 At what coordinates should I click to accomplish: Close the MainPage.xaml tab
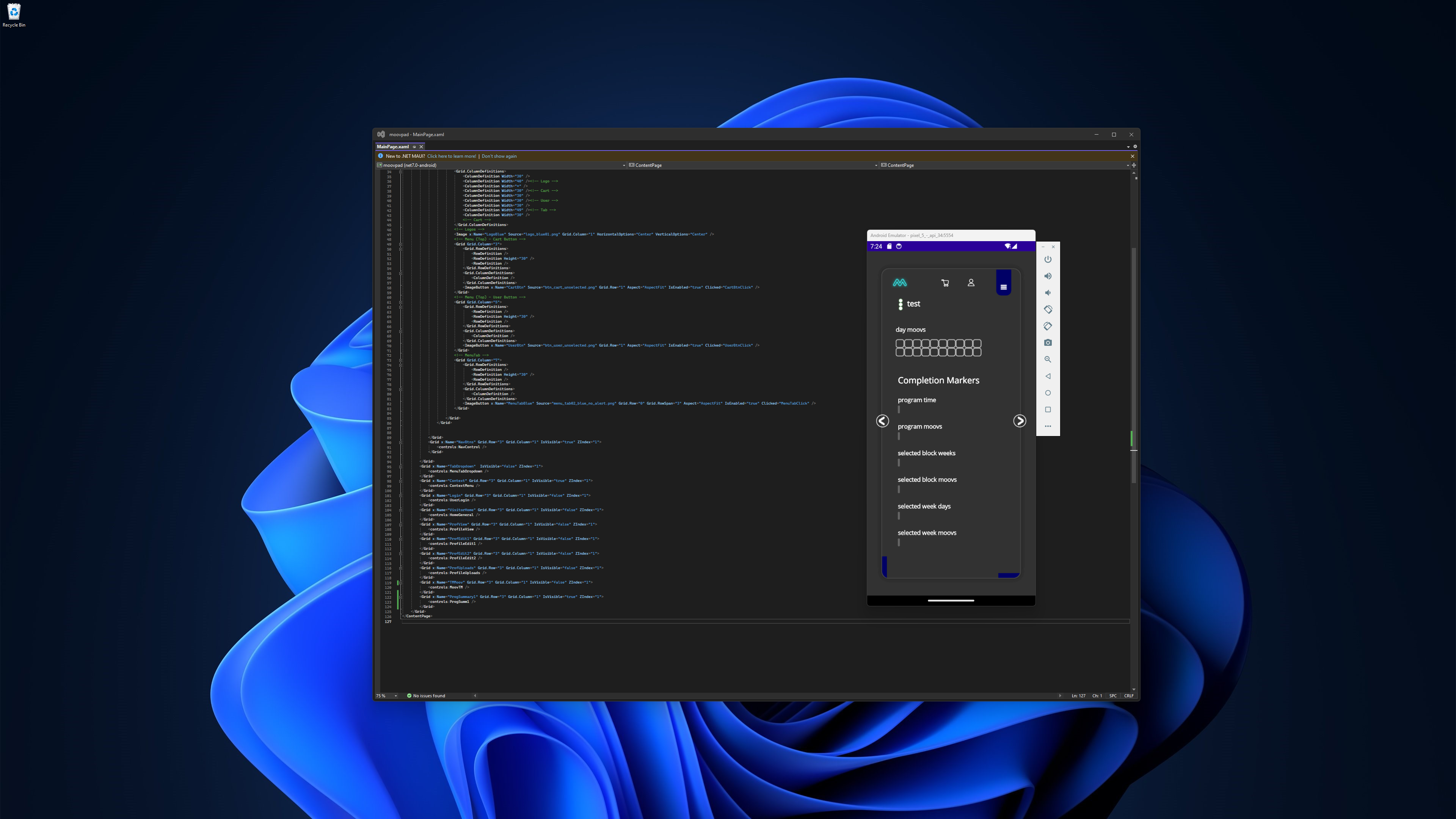point(421,147)
